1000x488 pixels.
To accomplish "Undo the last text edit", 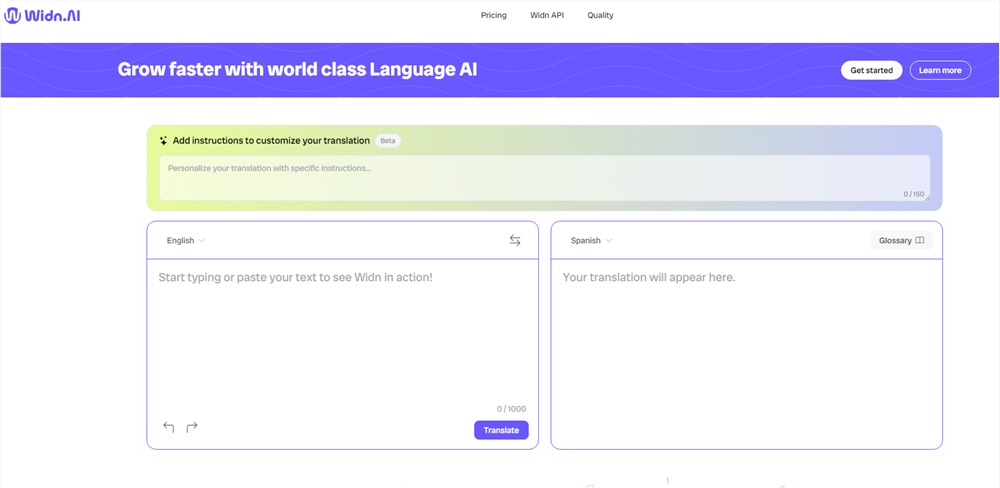I will 168,427.
